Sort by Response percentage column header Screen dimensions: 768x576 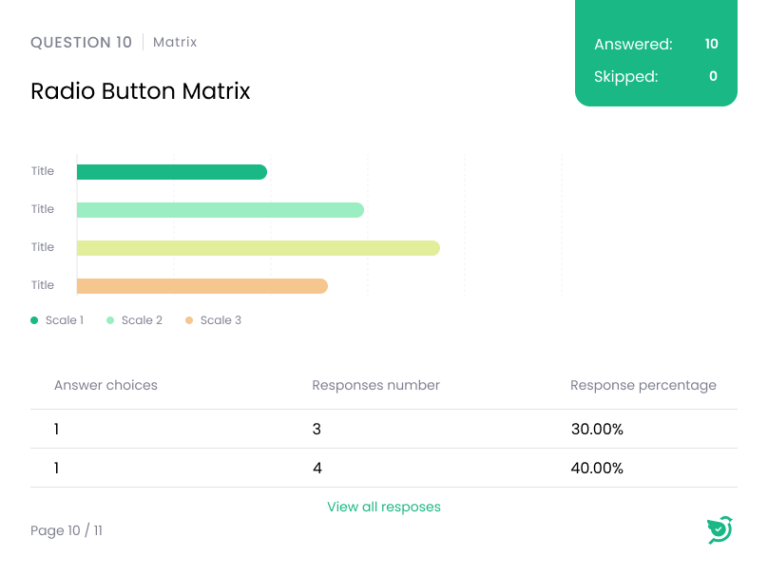point(643,385)
